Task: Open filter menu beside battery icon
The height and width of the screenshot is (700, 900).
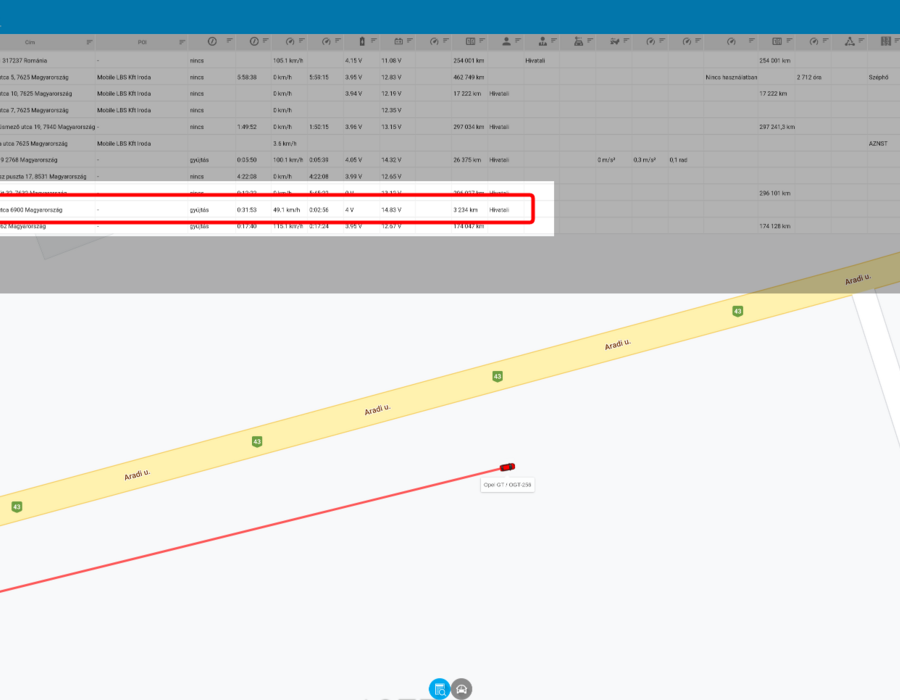Action: tap(374, 41)
